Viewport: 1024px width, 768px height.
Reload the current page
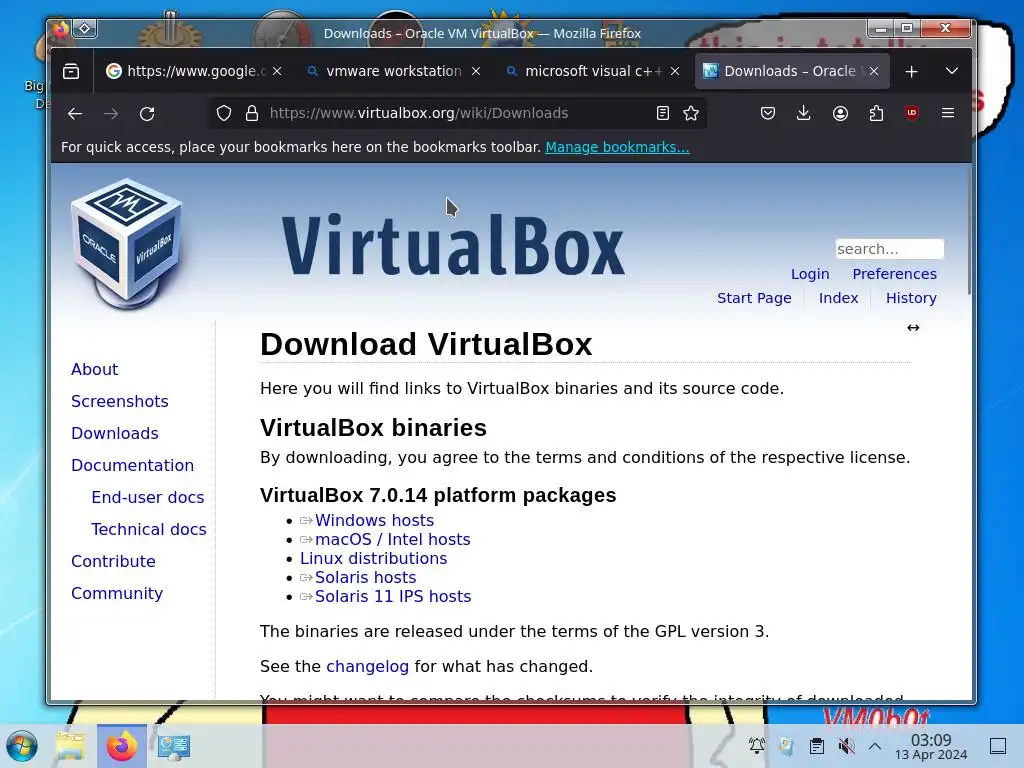[147, 114]
